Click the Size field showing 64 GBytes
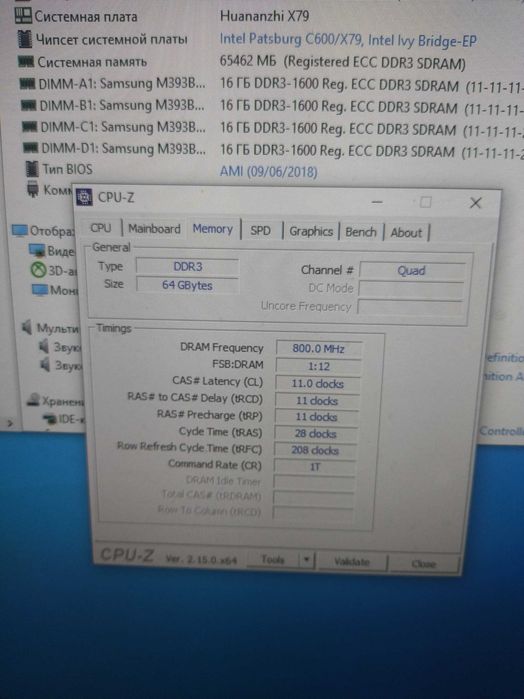 click(x=187, y=285)
